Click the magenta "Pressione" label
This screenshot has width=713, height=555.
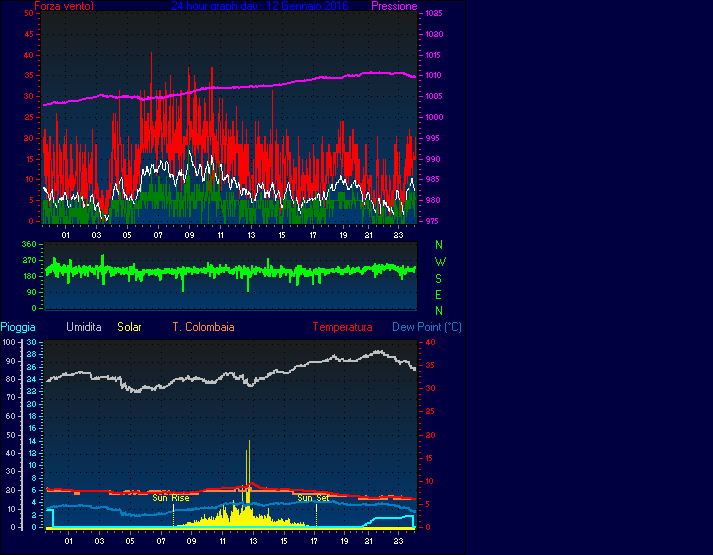394,6
